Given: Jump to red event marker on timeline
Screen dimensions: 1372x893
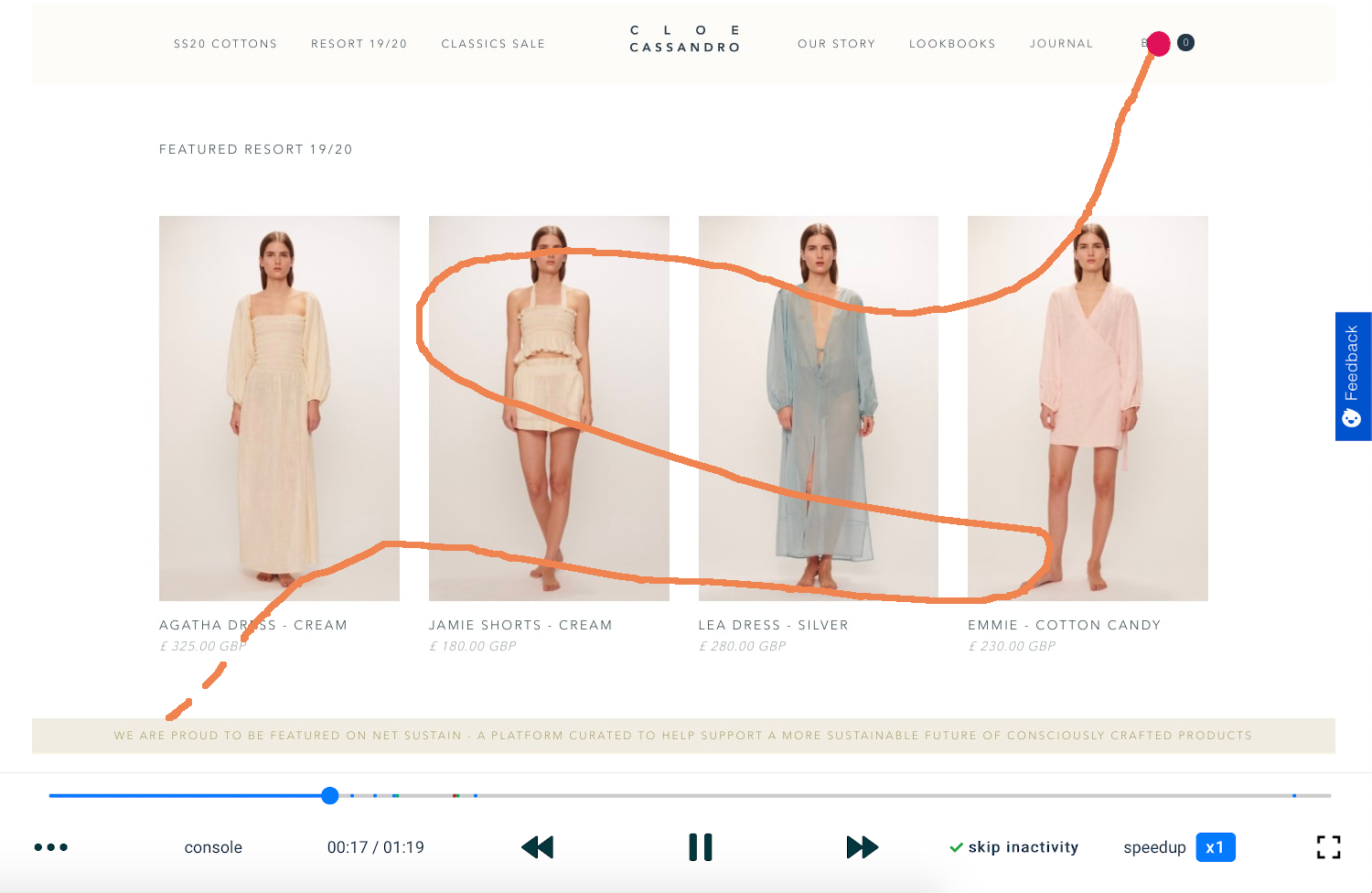Looking at the screenshot, I should [455, 796].
